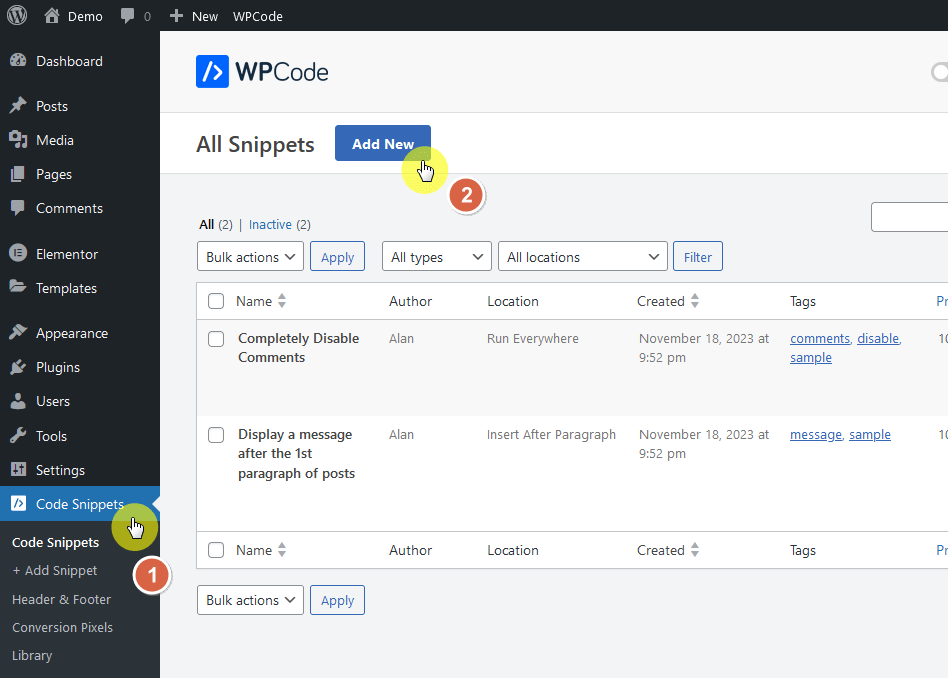The width and height of the screenshot is (948, 678).
Task: Open All locations filter dropdown
Action: point(583,256)
